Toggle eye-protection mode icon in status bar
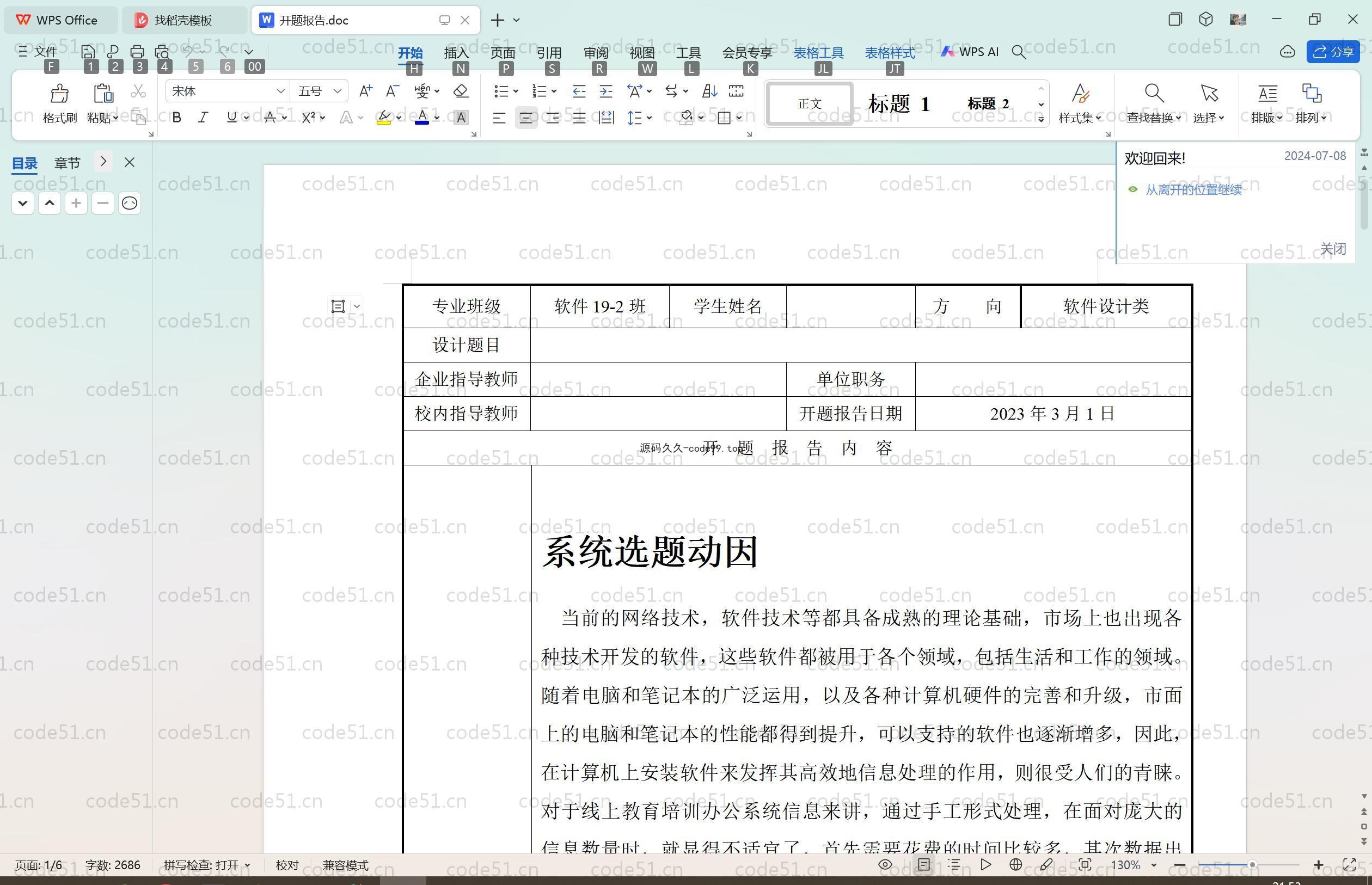 click(x=886, y=864)
